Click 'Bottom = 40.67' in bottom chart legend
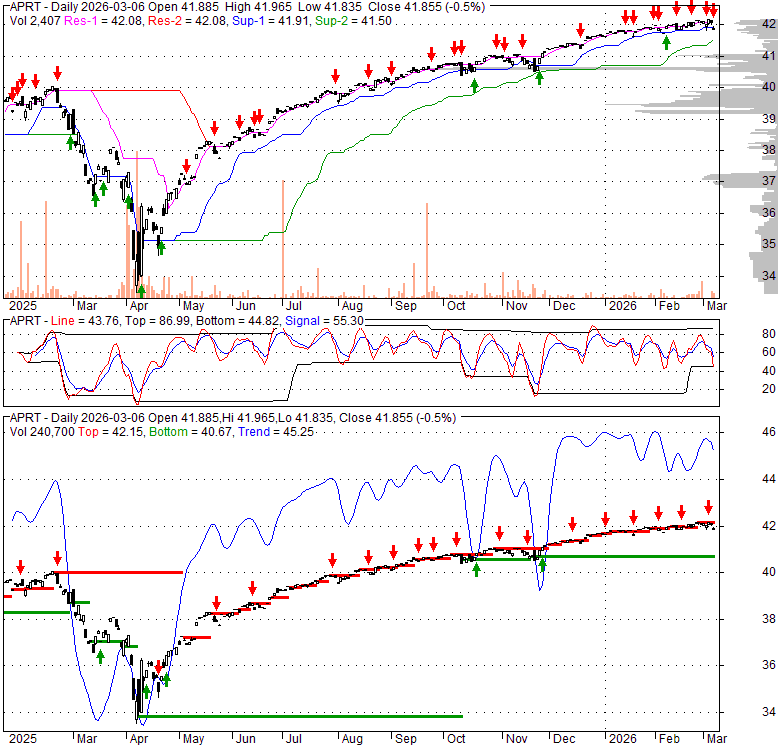Screen dimensions: 780x745 [x=191, y=432]
